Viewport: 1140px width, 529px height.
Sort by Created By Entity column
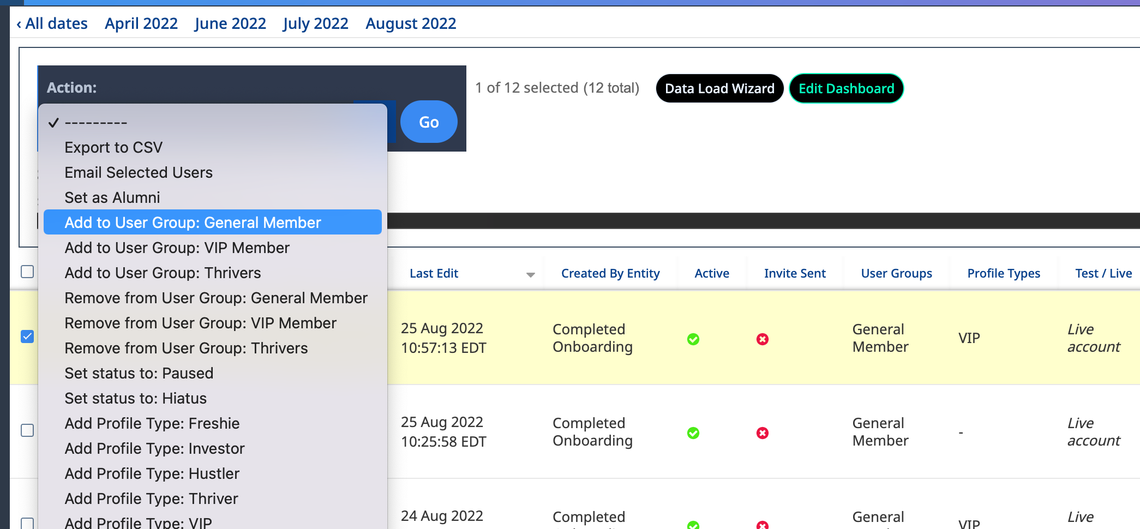pyautogui.click(x=611, y=273)
